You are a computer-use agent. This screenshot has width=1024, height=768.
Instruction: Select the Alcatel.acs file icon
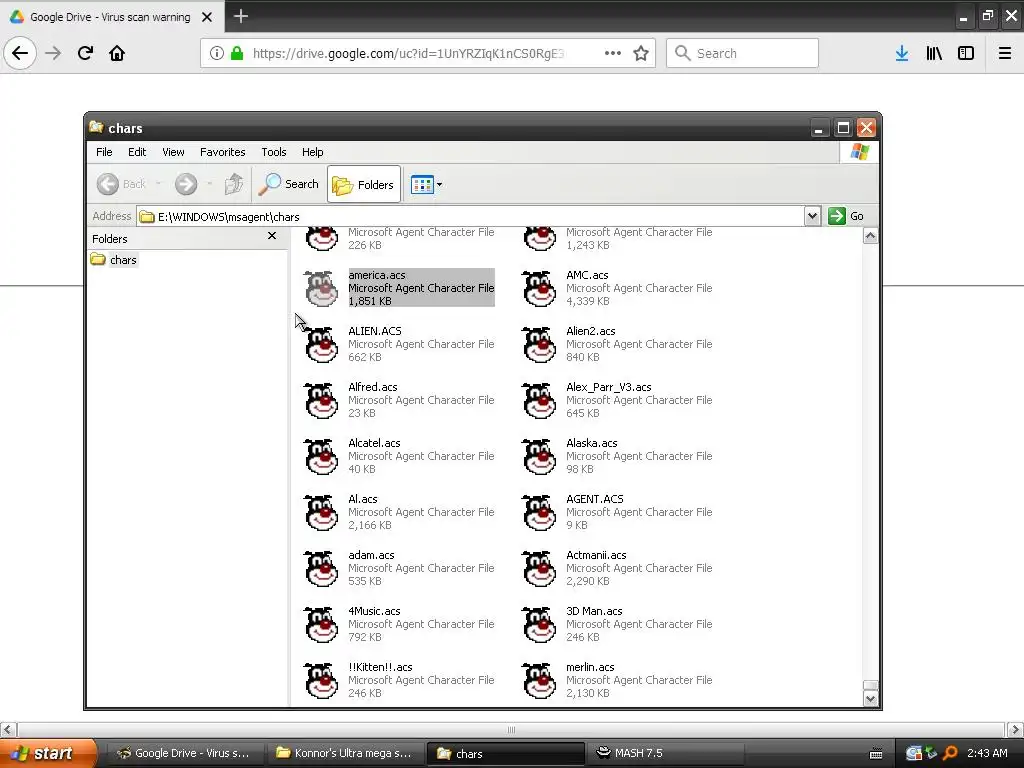321,456
